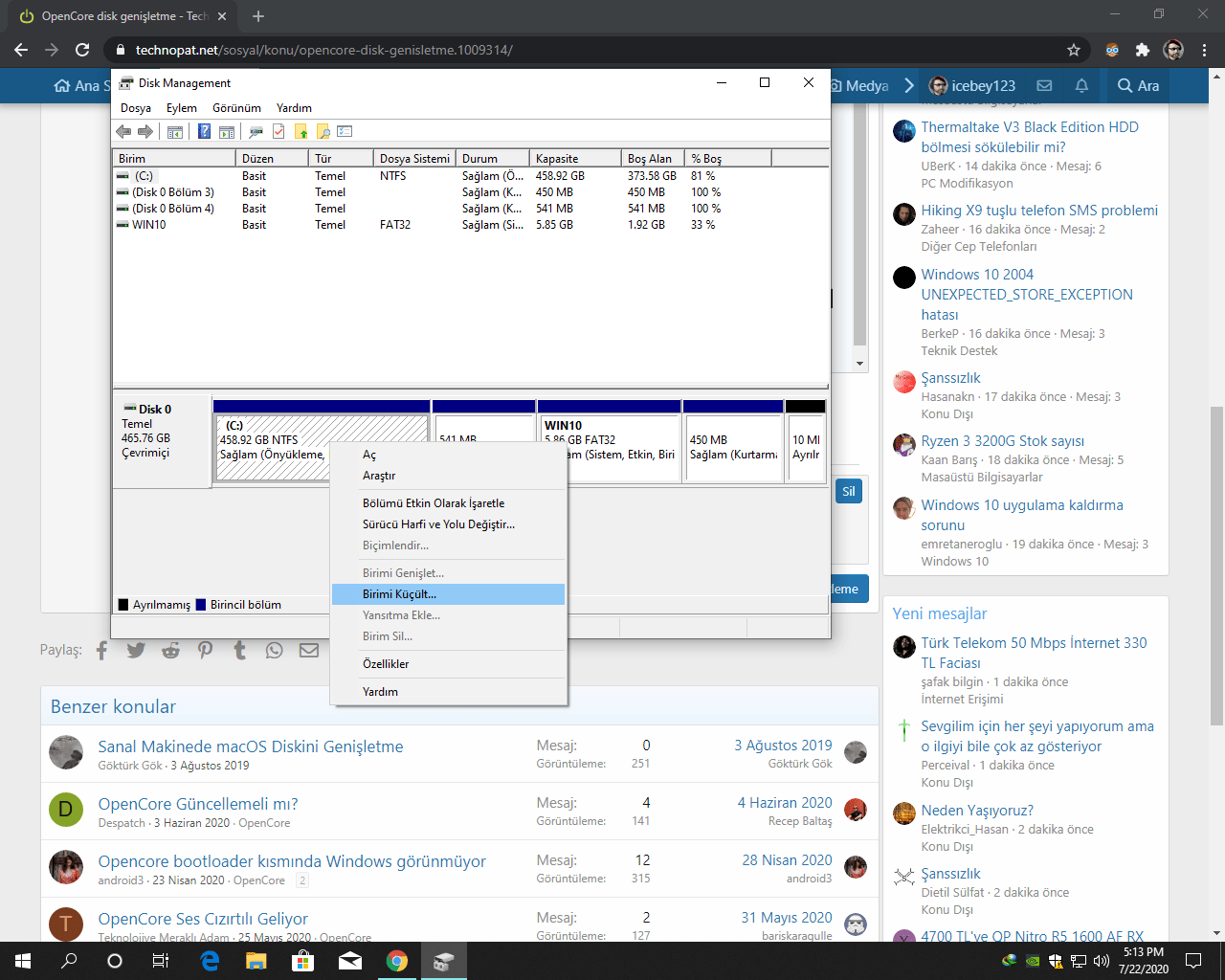The height and width of the screenshot is (980, 1225).
Task: Share the thread on WhatsApp
Action: [275, 651]
